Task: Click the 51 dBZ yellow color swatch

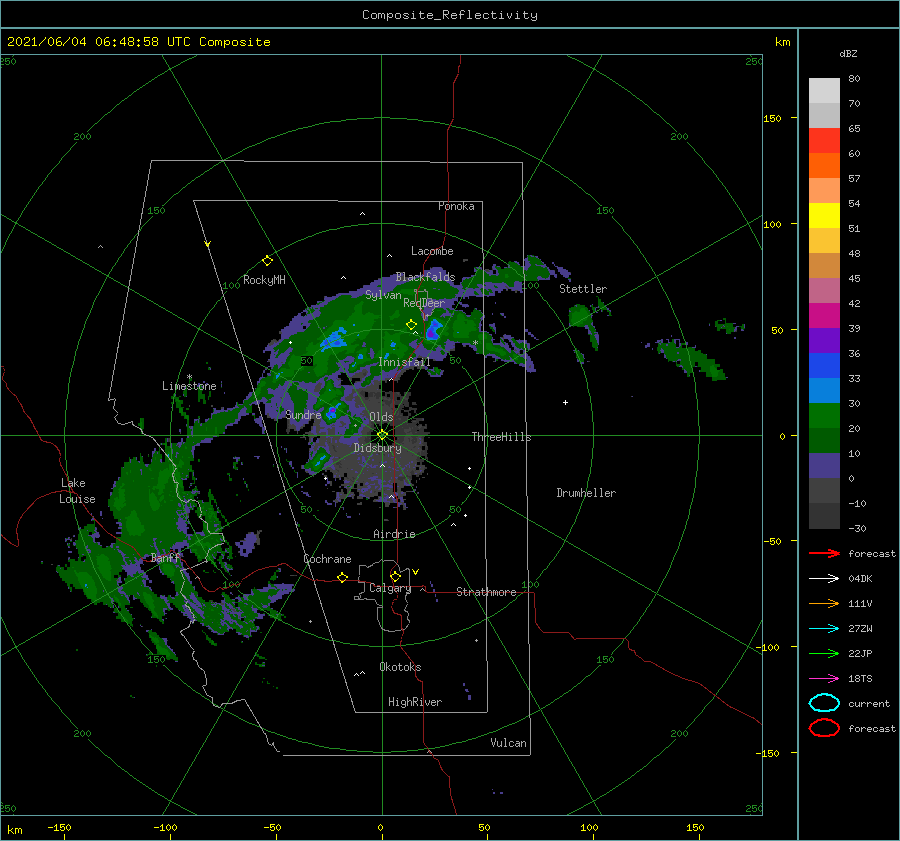Action: coord(824,215)
